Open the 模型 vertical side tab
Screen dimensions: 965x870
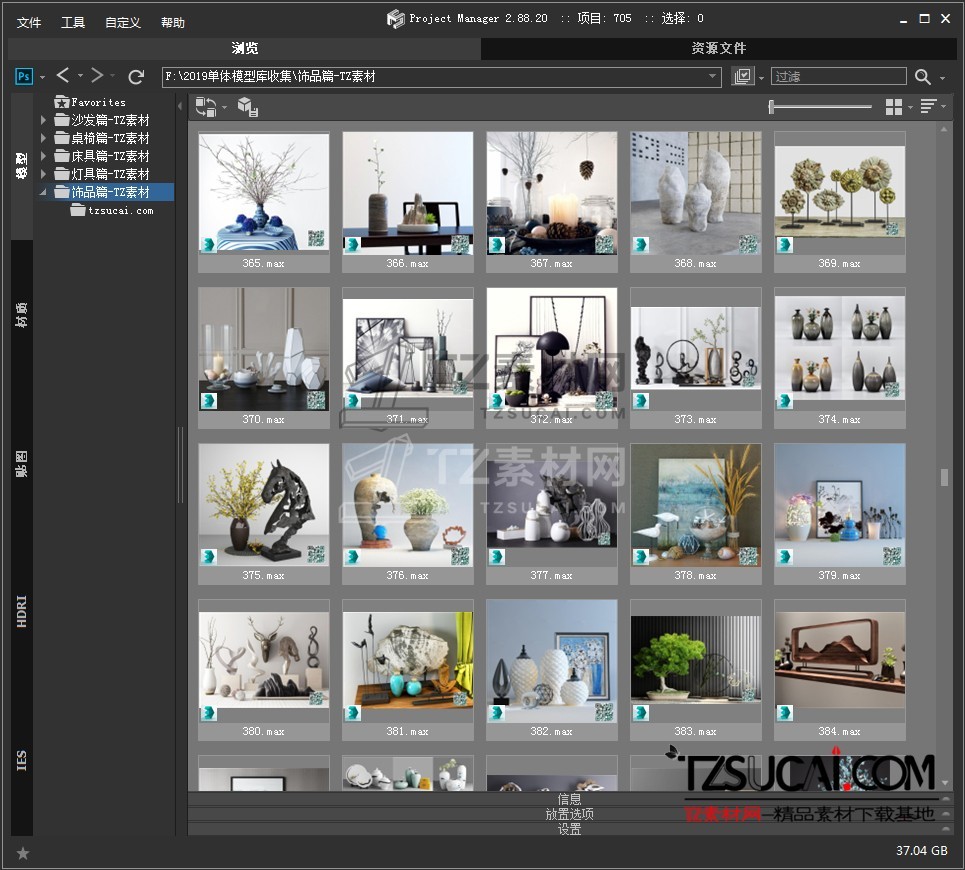click(22, 166)
